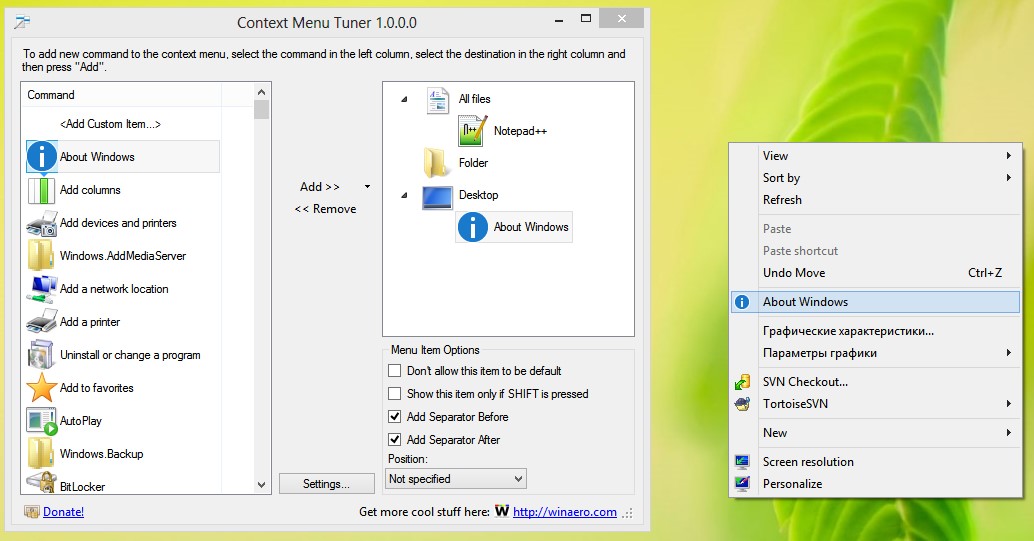Click the About Windows info icon in Command list
1034x541 pixels.
click(x=41, y=157)
